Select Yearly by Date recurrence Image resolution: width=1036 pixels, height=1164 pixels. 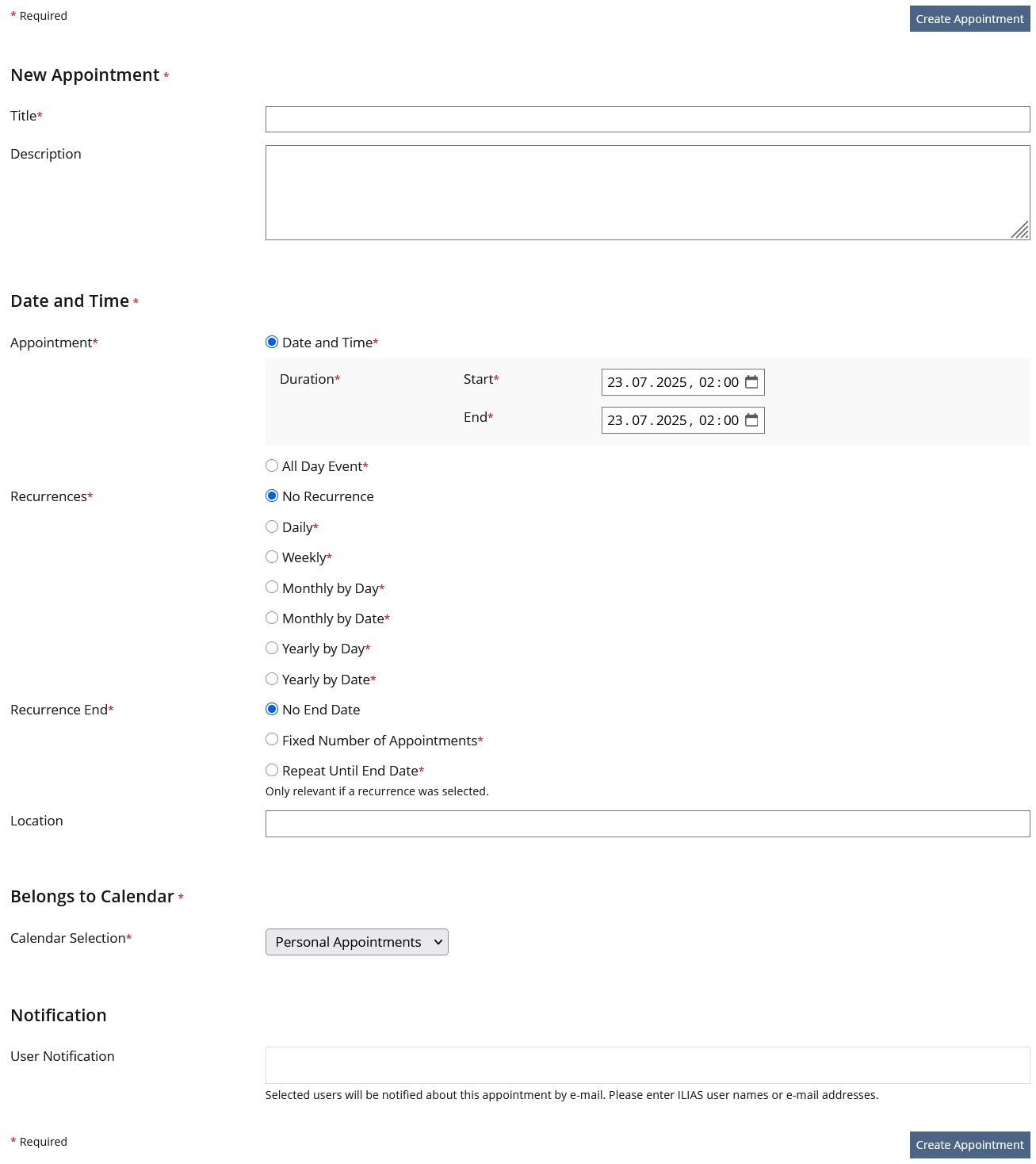click(x=272, y=680)
